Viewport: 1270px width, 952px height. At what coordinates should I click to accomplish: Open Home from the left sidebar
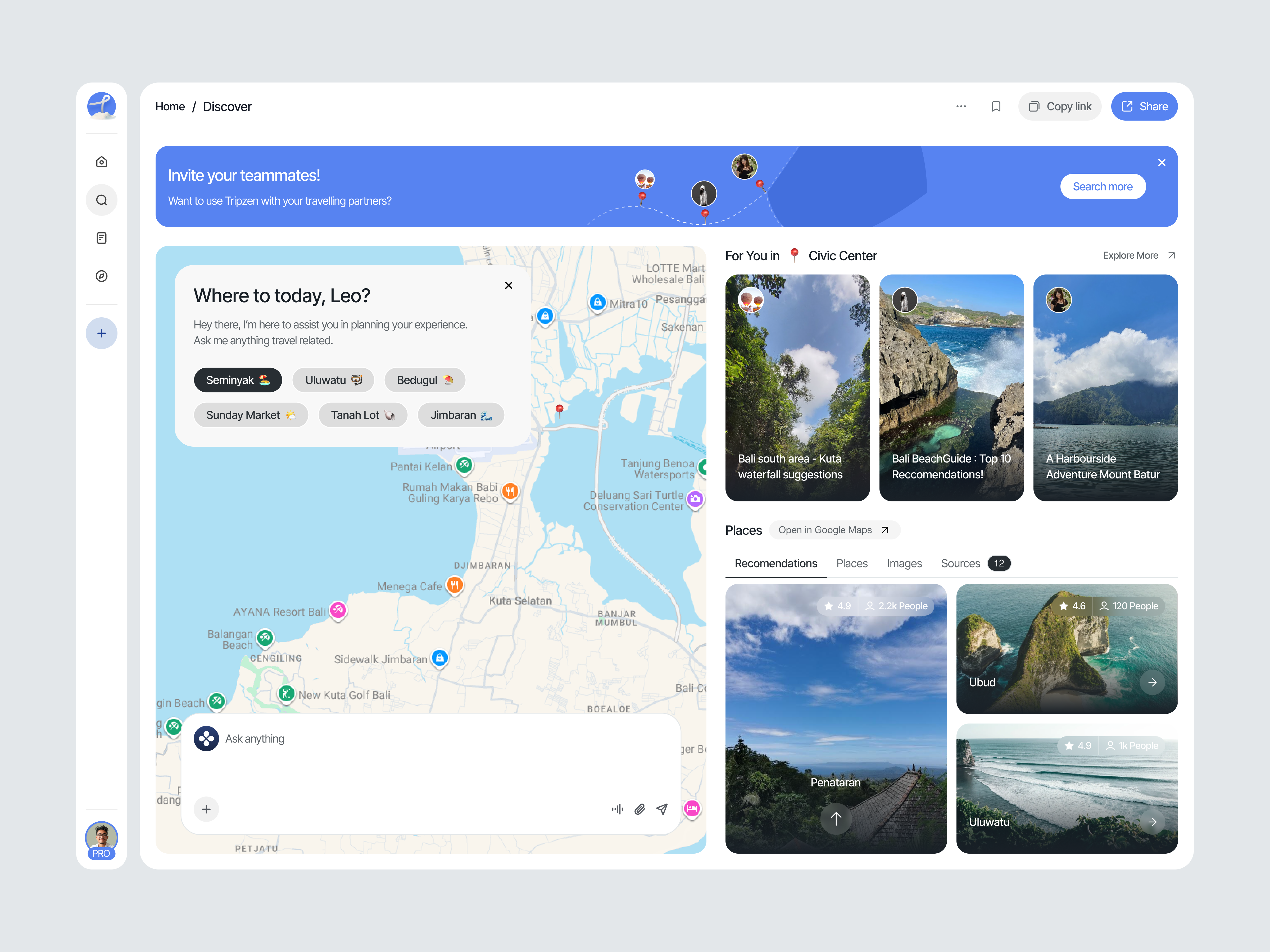point(101,161)
